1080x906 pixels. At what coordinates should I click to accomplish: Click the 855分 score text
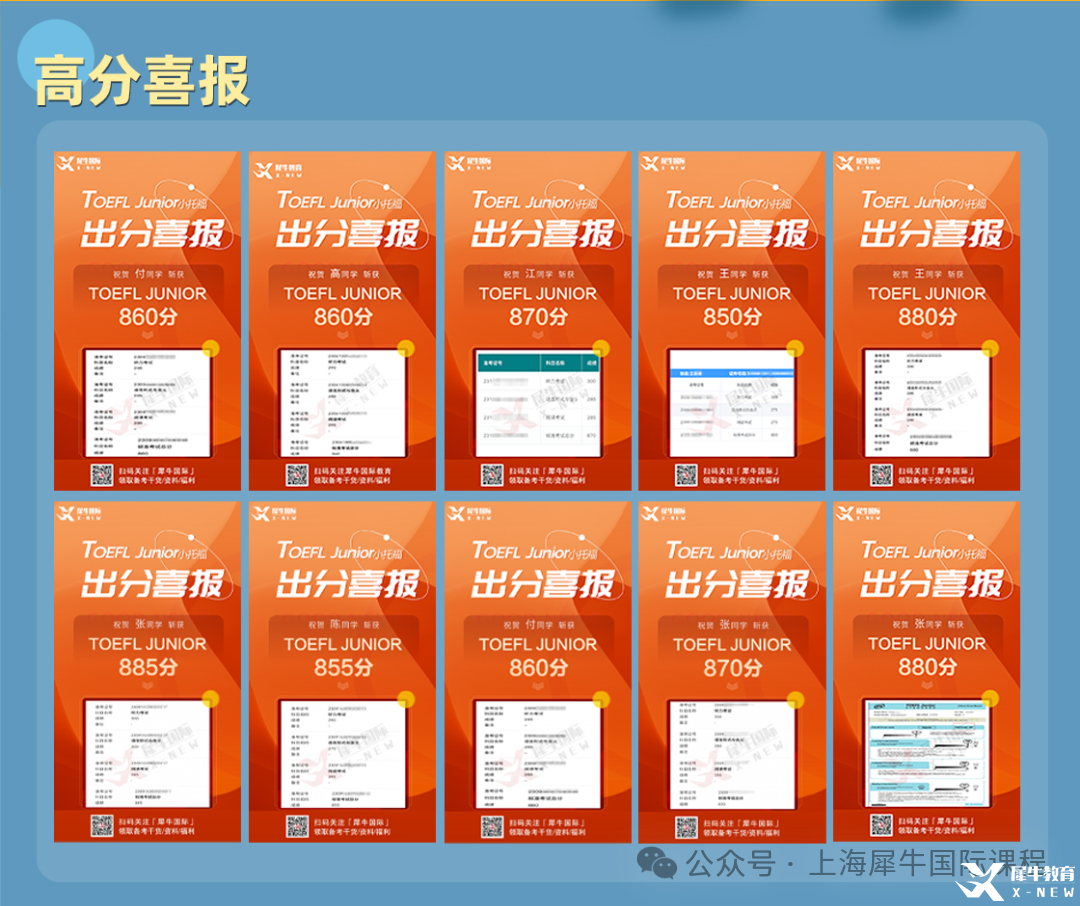pos(343,668)
